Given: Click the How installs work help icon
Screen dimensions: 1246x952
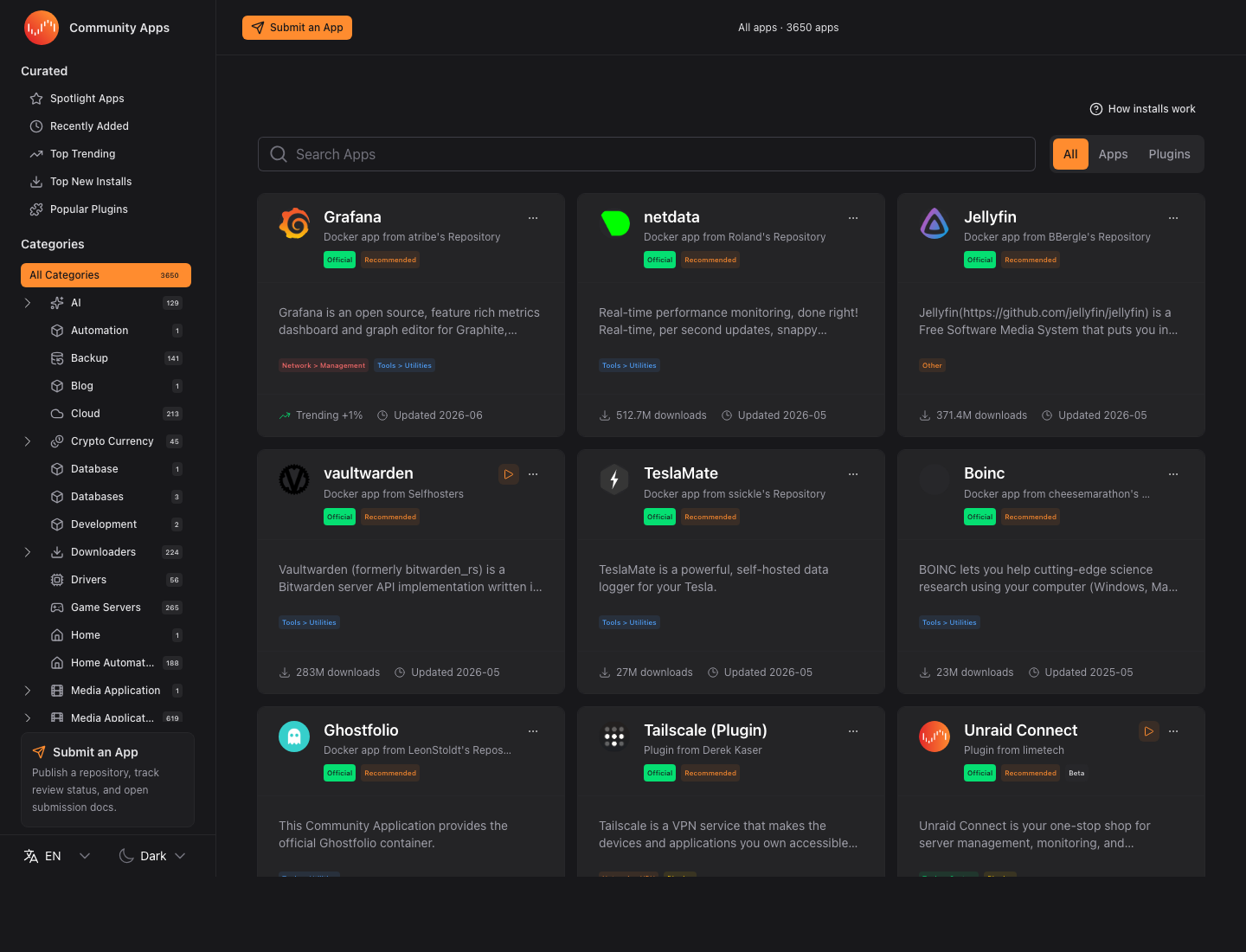Looking at the screenshot, I should (x=1096, y=109).
